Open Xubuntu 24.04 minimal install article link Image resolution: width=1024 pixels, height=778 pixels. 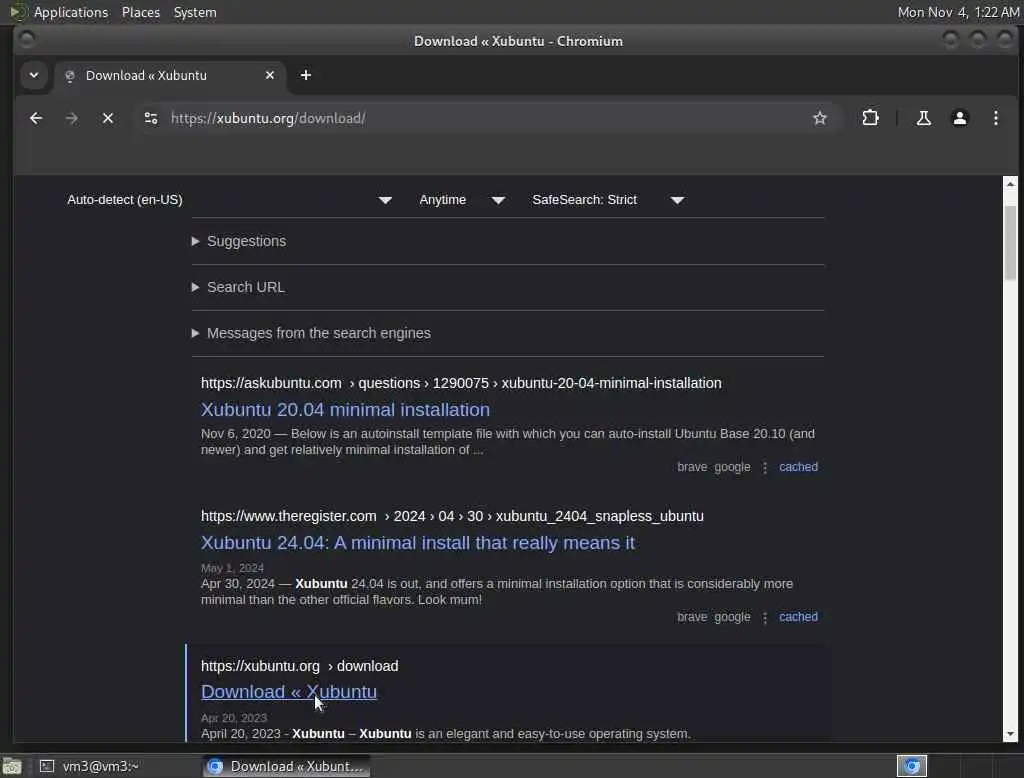point(417,543)
